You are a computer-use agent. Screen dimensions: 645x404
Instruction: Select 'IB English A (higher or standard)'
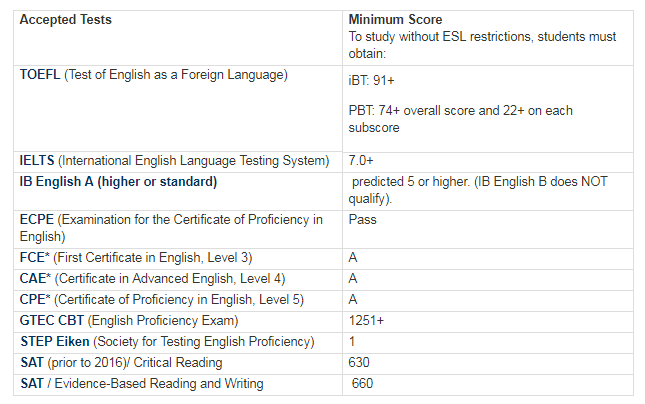coord(118,181)
